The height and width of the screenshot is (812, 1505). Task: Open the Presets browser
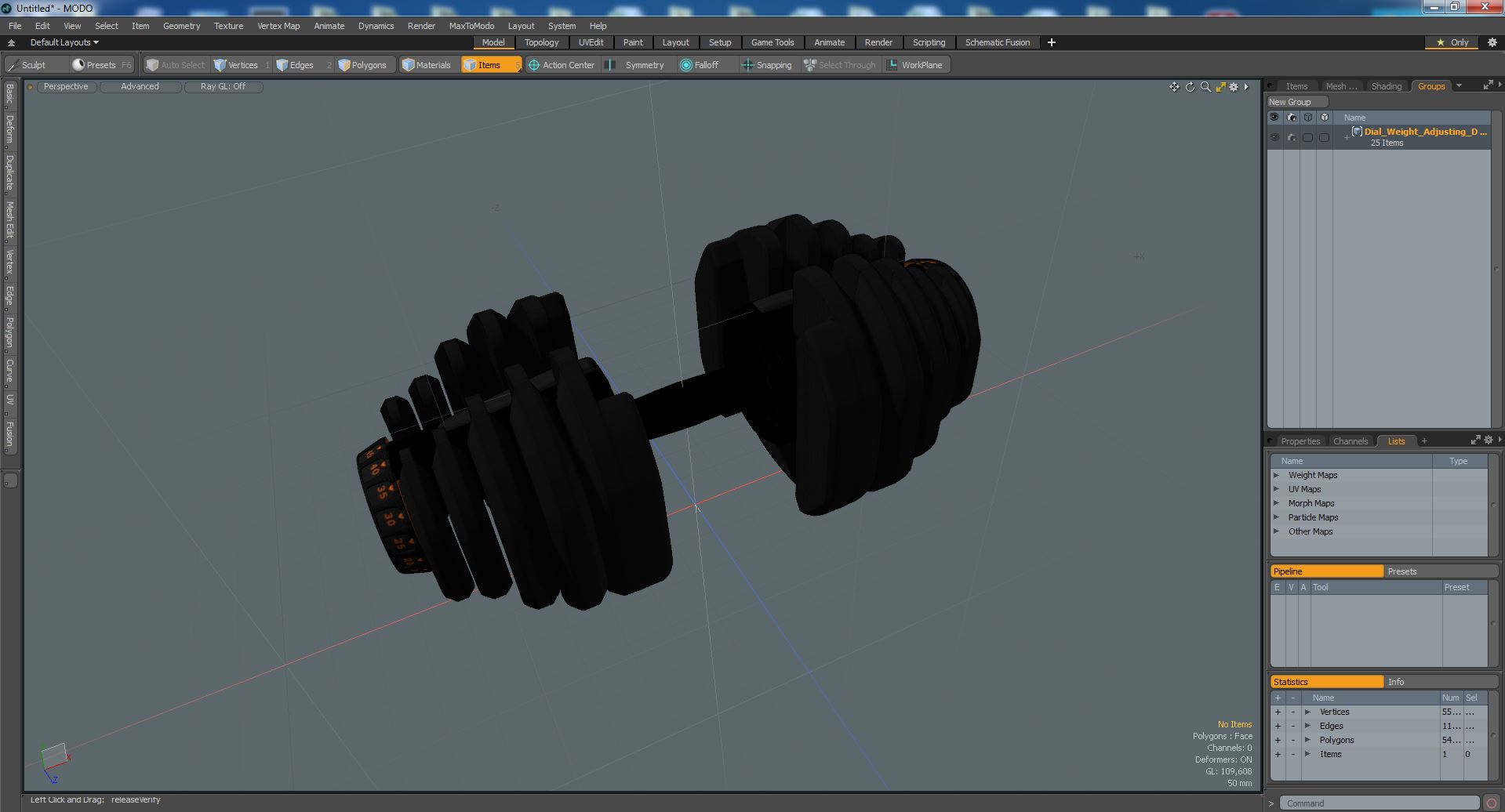tap(100, 65)
